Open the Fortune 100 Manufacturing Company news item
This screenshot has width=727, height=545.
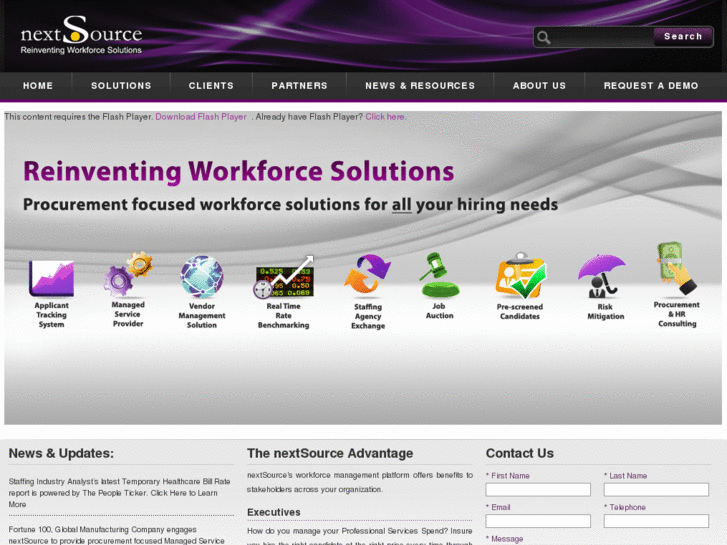117,535
